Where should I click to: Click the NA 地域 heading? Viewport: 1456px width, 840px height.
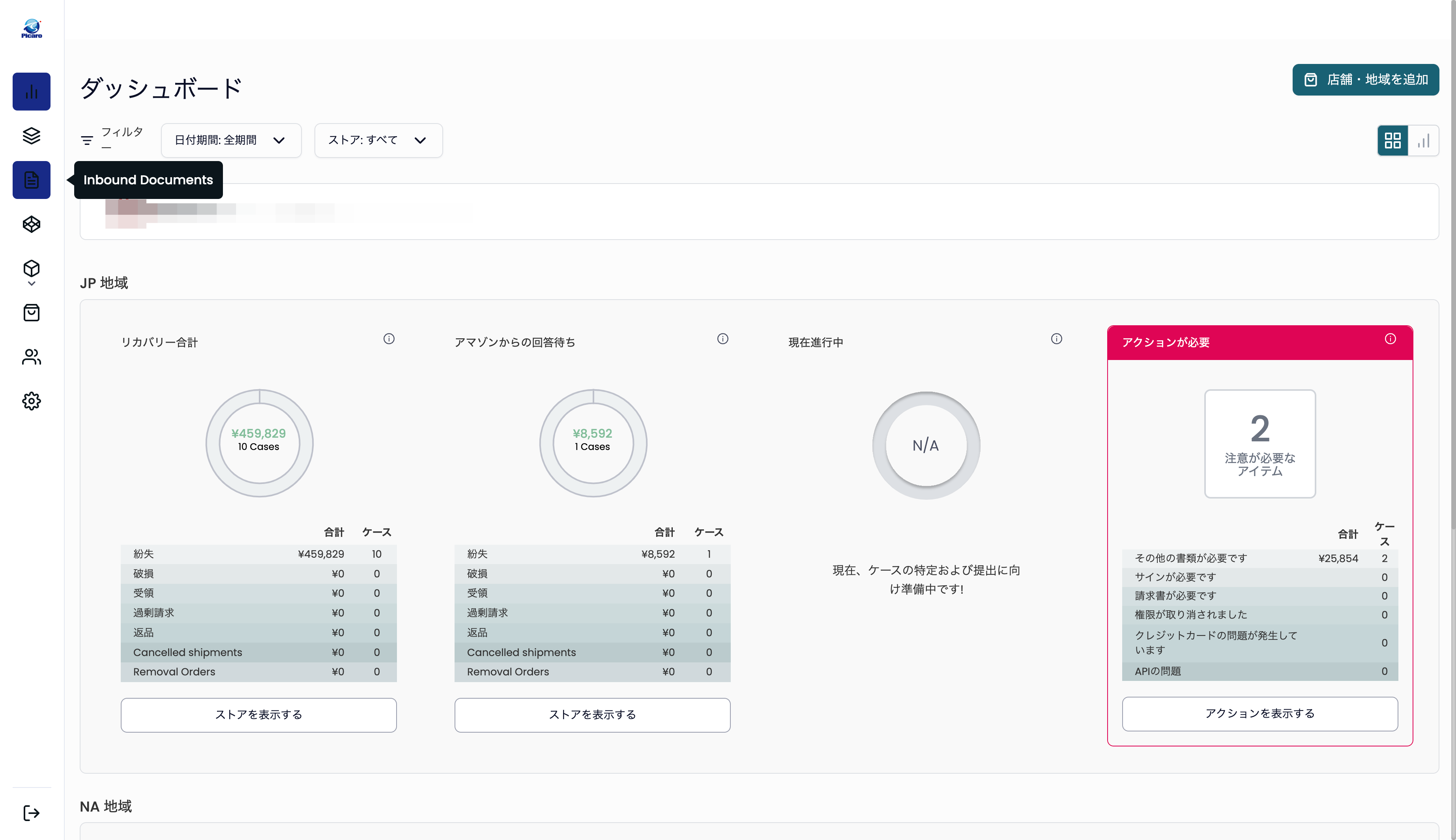point(106,806)
